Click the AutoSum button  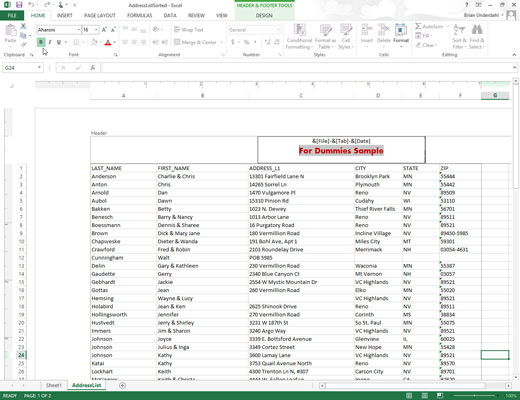430,26
